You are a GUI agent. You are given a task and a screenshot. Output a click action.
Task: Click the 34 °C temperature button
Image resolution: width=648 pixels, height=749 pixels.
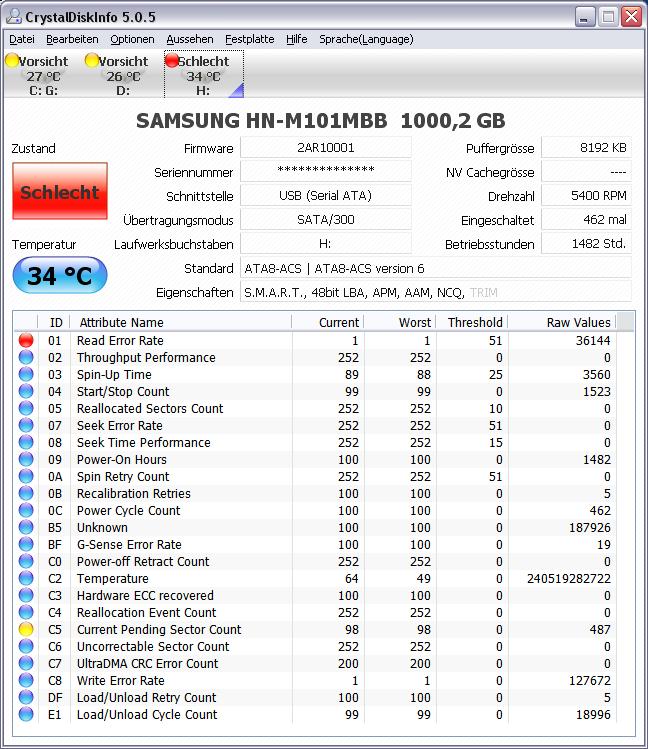[x=60, y=276]
